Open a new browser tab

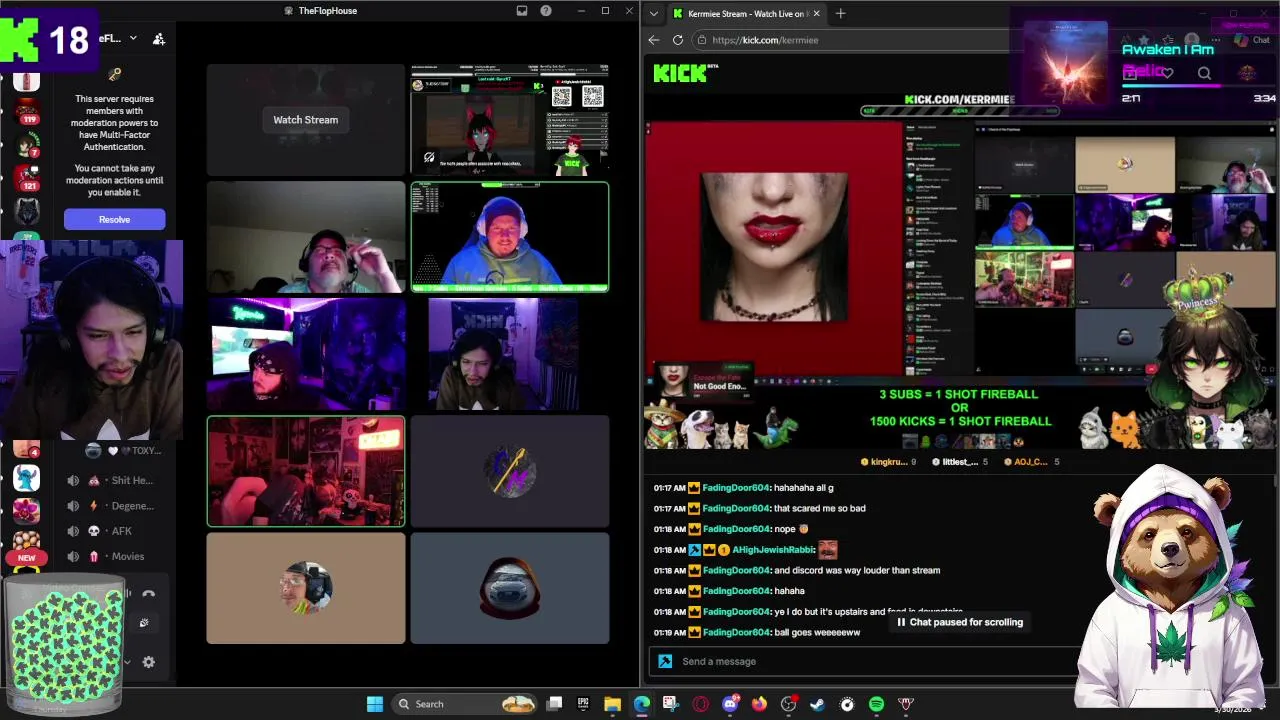pyautogui.click(x=840, y=13)
